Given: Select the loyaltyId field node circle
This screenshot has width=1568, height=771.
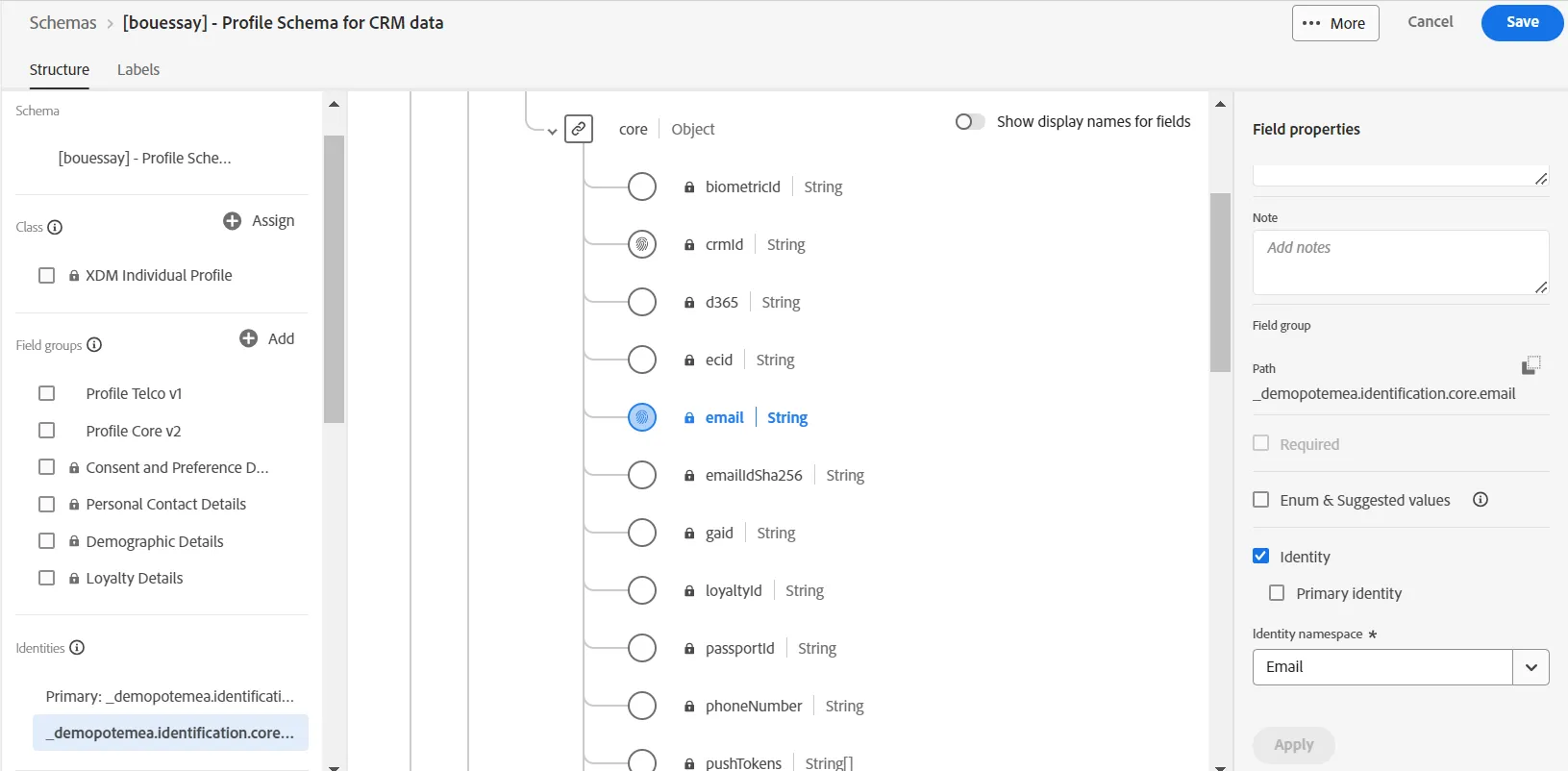Looking at the screenshot, I should pyautogui.click(x=642, y=590).
